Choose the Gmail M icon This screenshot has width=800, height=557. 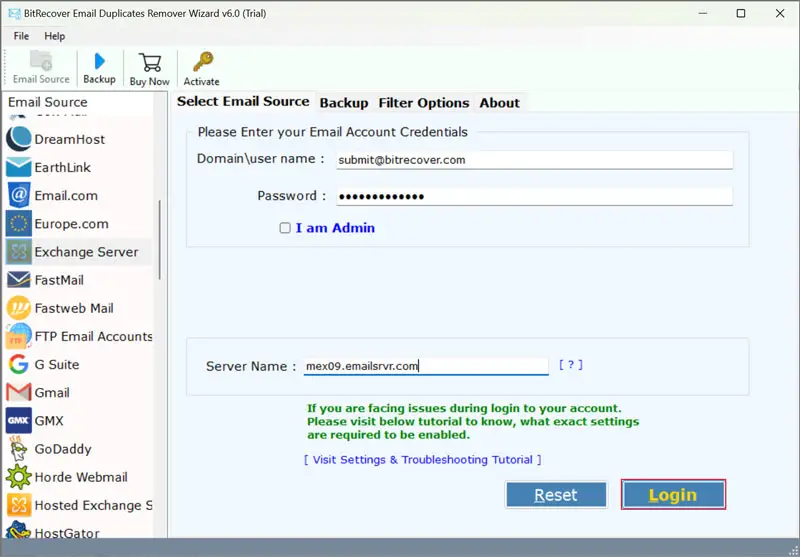point(19,392)
